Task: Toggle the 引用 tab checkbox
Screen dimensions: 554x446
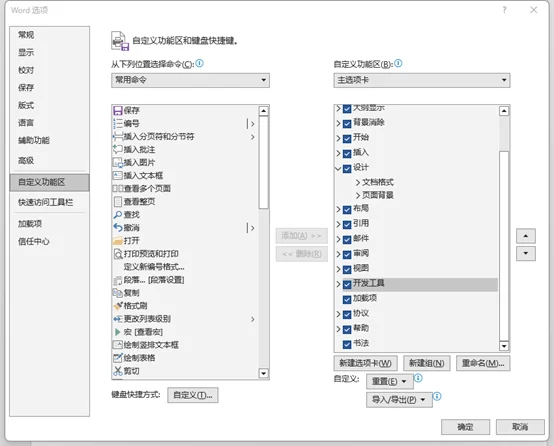Action: click(347, 225)
